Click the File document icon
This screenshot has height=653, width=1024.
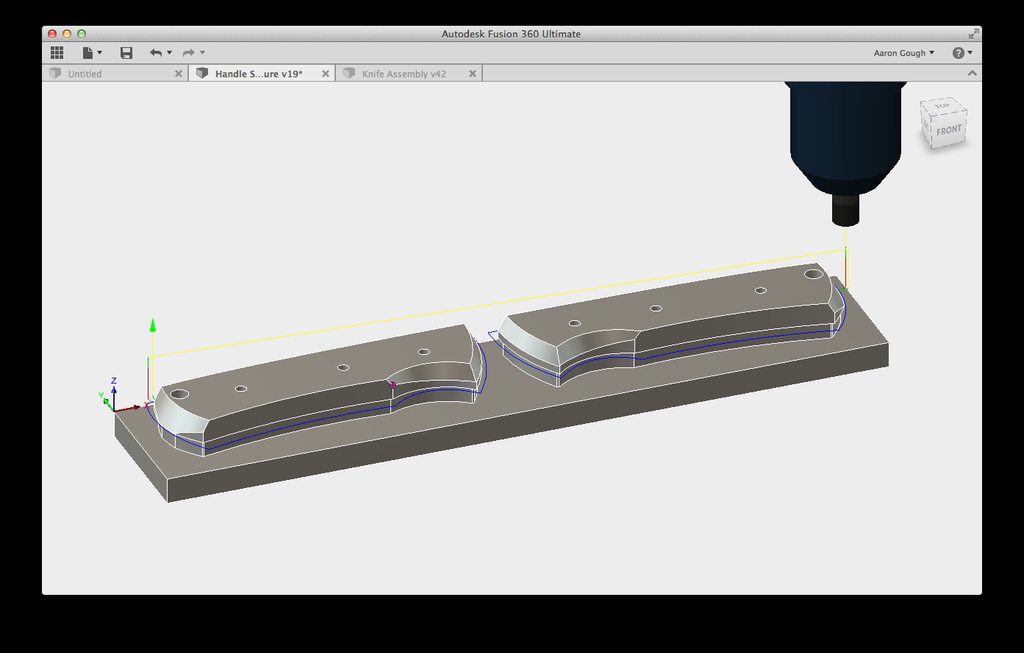point(88,53)
